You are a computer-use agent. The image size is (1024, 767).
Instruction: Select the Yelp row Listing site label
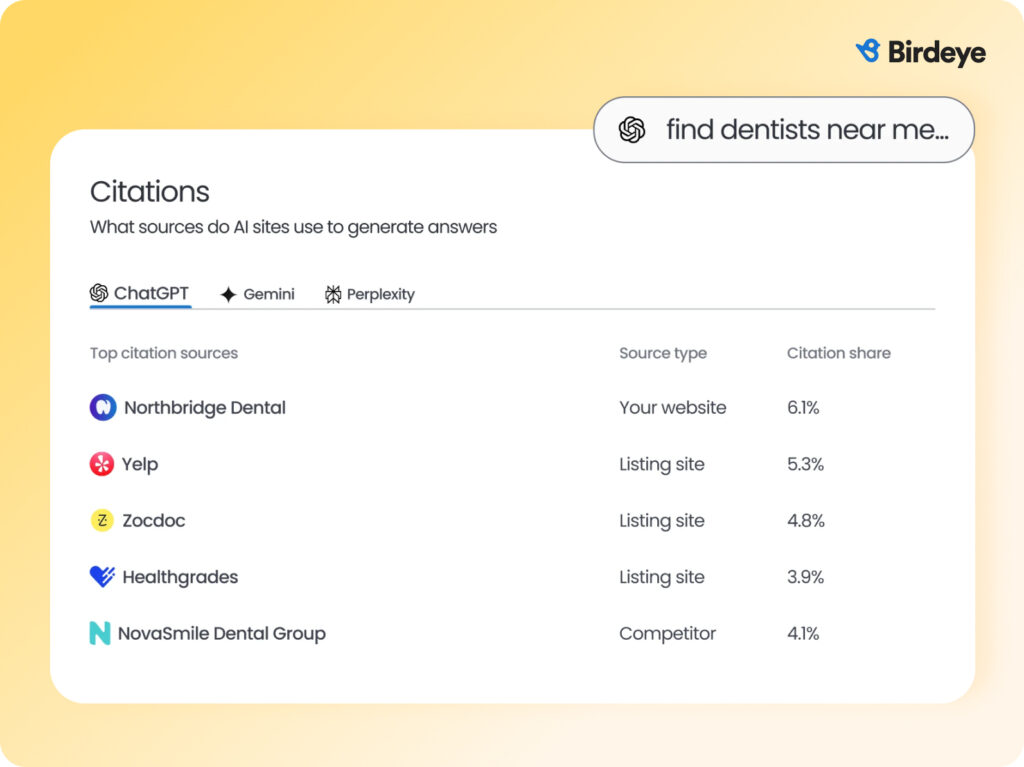click(662, 464)
